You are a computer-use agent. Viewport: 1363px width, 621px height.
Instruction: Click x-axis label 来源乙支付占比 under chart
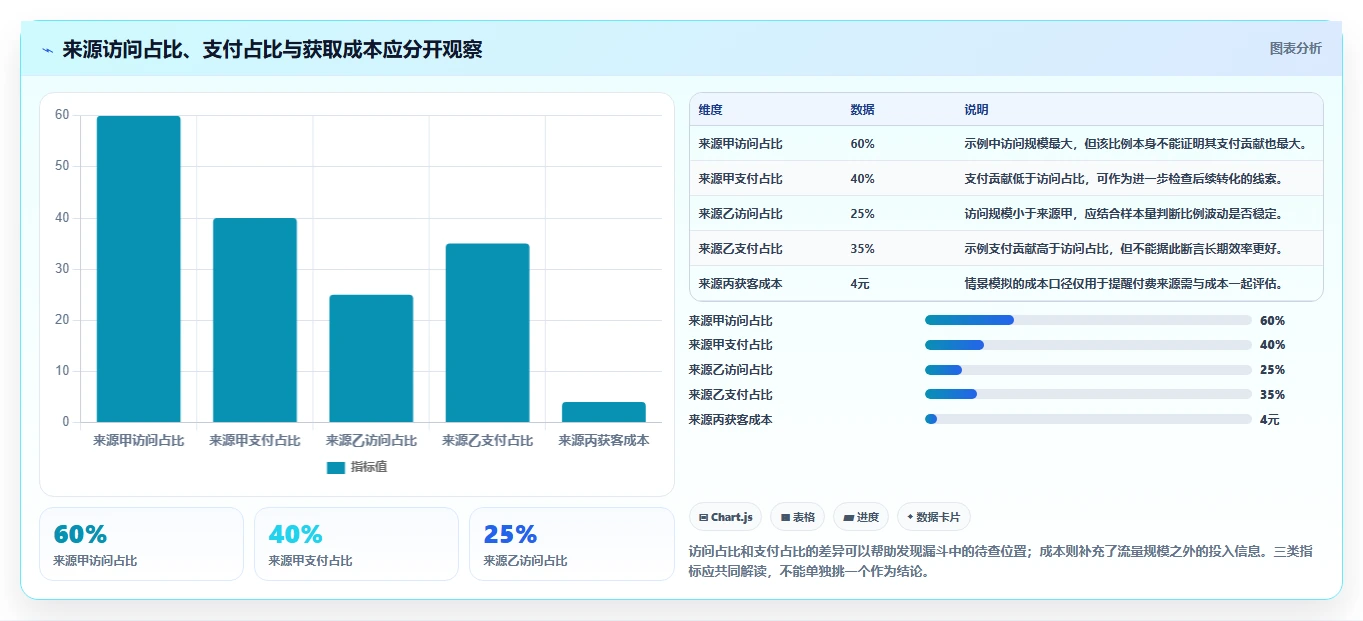487,440
